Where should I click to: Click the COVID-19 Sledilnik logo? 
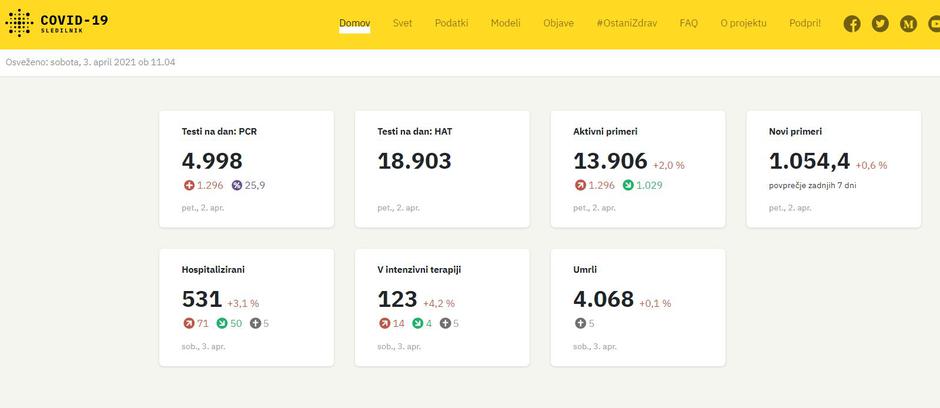57,23
